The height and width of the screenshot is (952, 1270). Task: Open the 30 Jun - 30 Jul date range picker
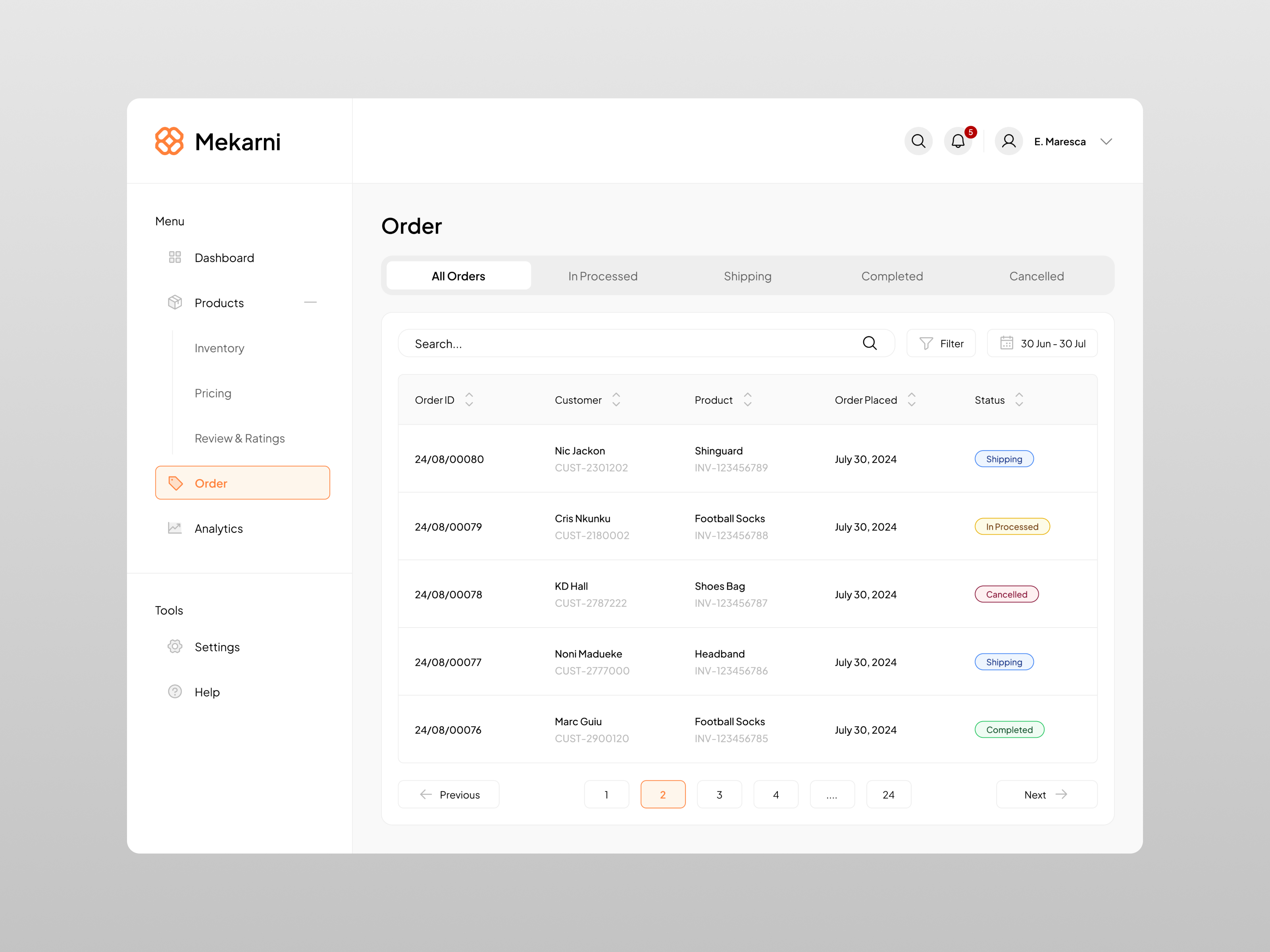point(1042,343)
